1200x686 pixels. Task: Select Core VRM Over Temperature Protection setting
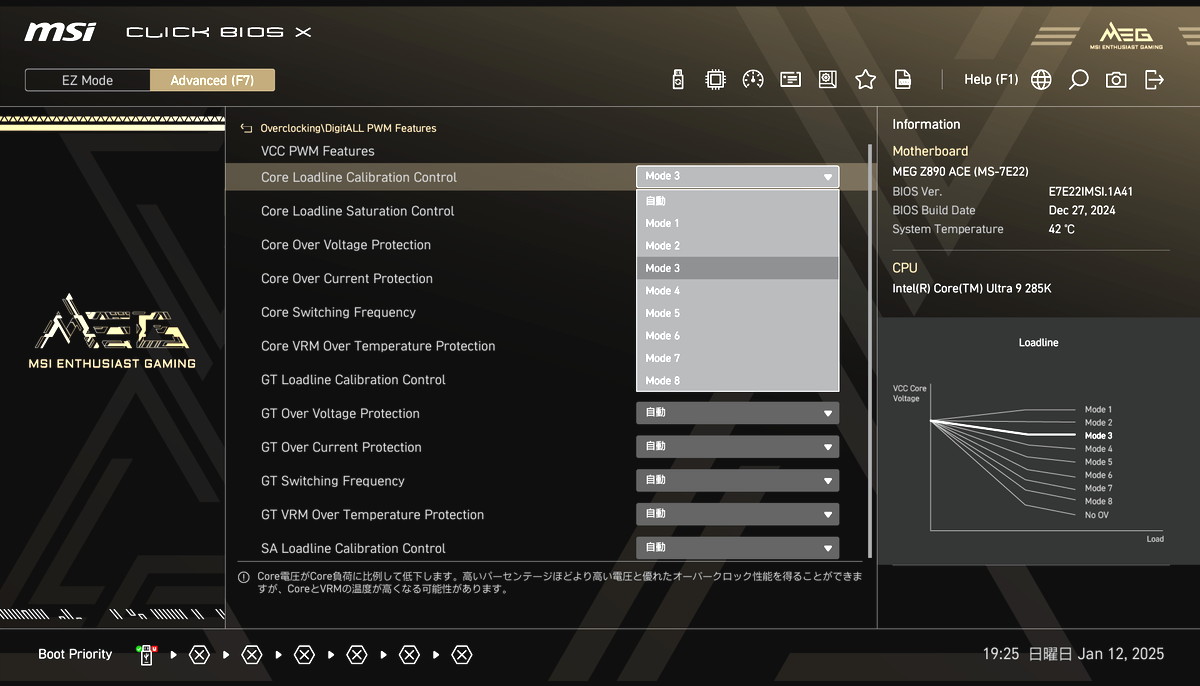pos(378,346)
